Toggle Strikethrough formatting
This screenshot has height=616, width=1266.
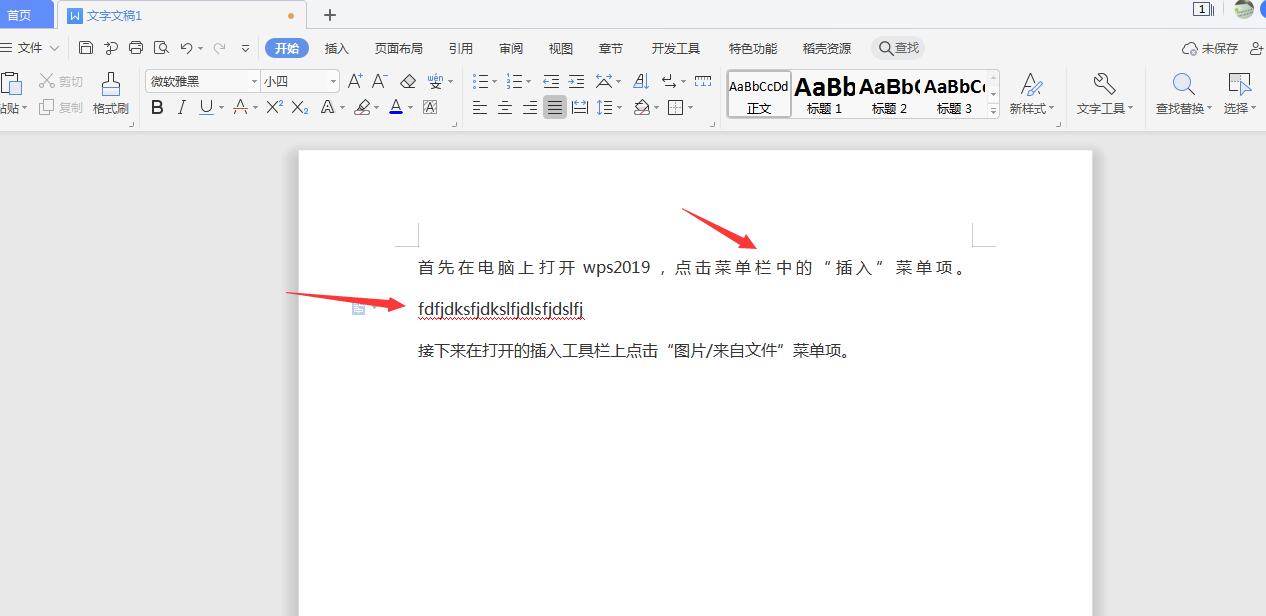pos(239,107)
